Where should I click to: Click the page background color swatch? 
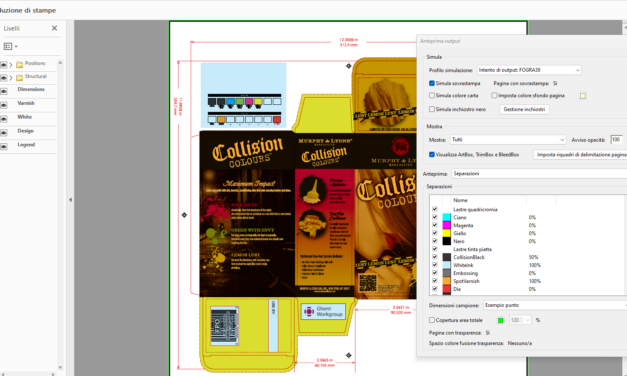(583, 96)
